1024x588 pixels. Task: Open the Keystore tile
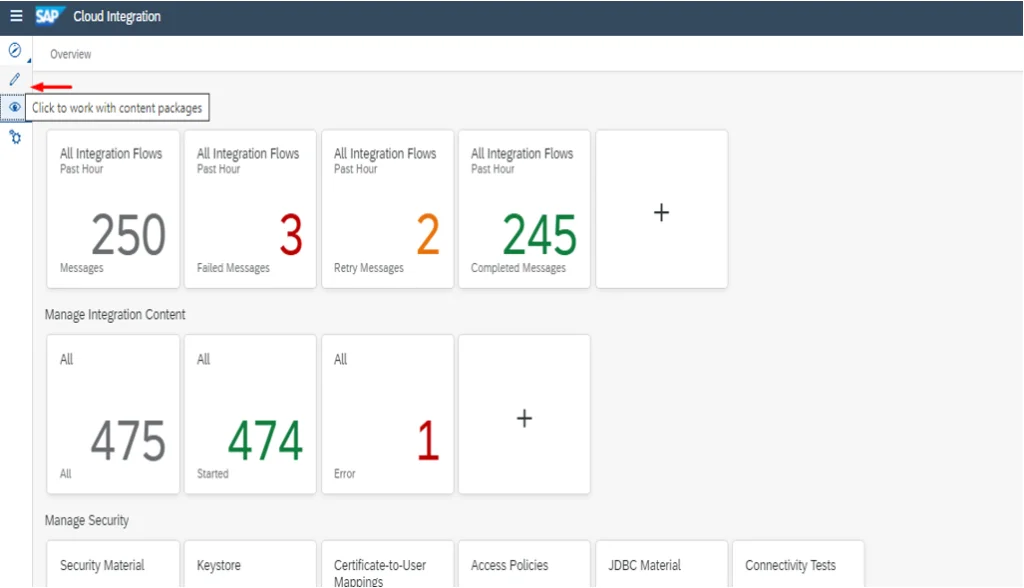[250, 565]
